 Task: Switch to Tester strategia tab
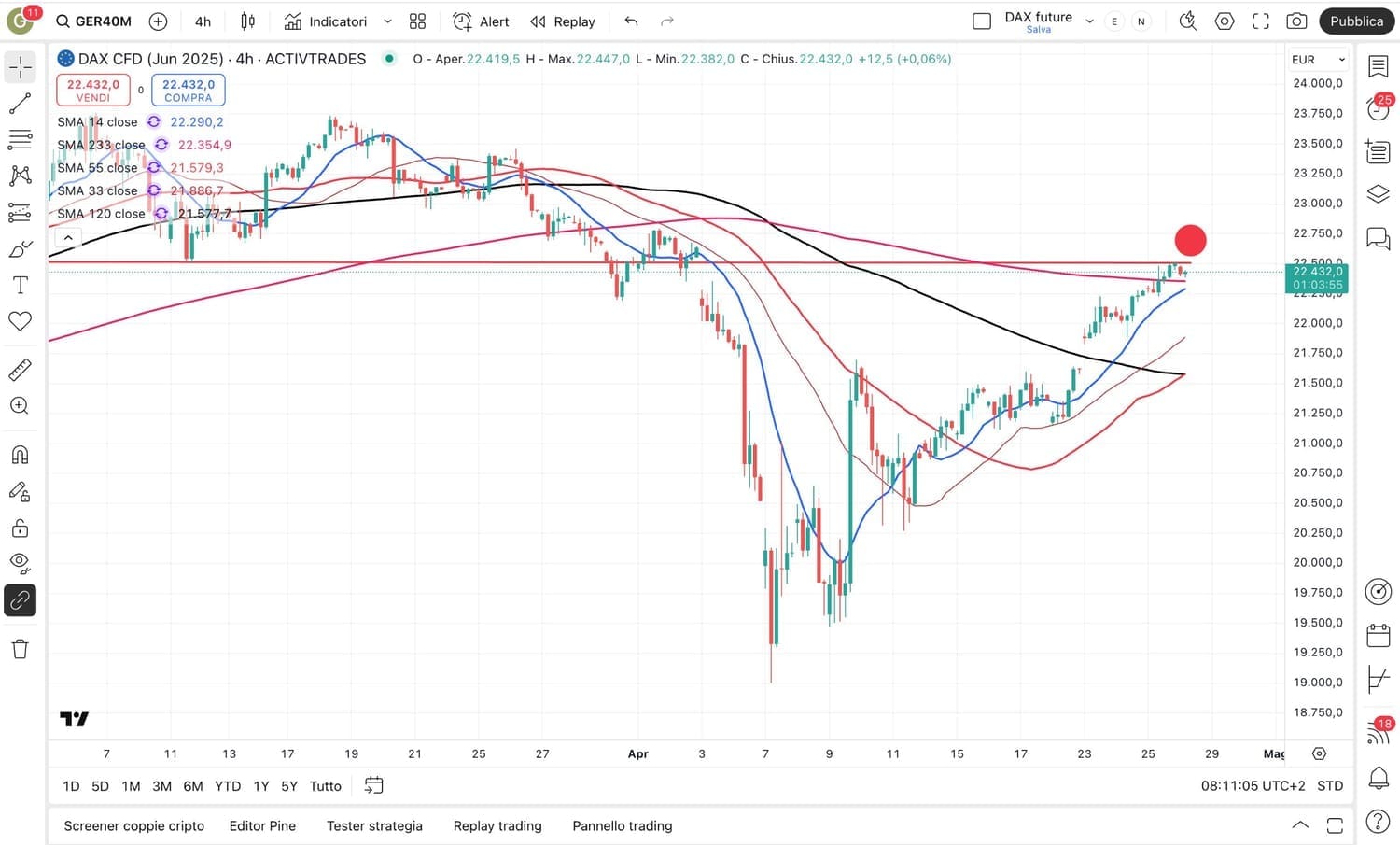tap(374, 825)
